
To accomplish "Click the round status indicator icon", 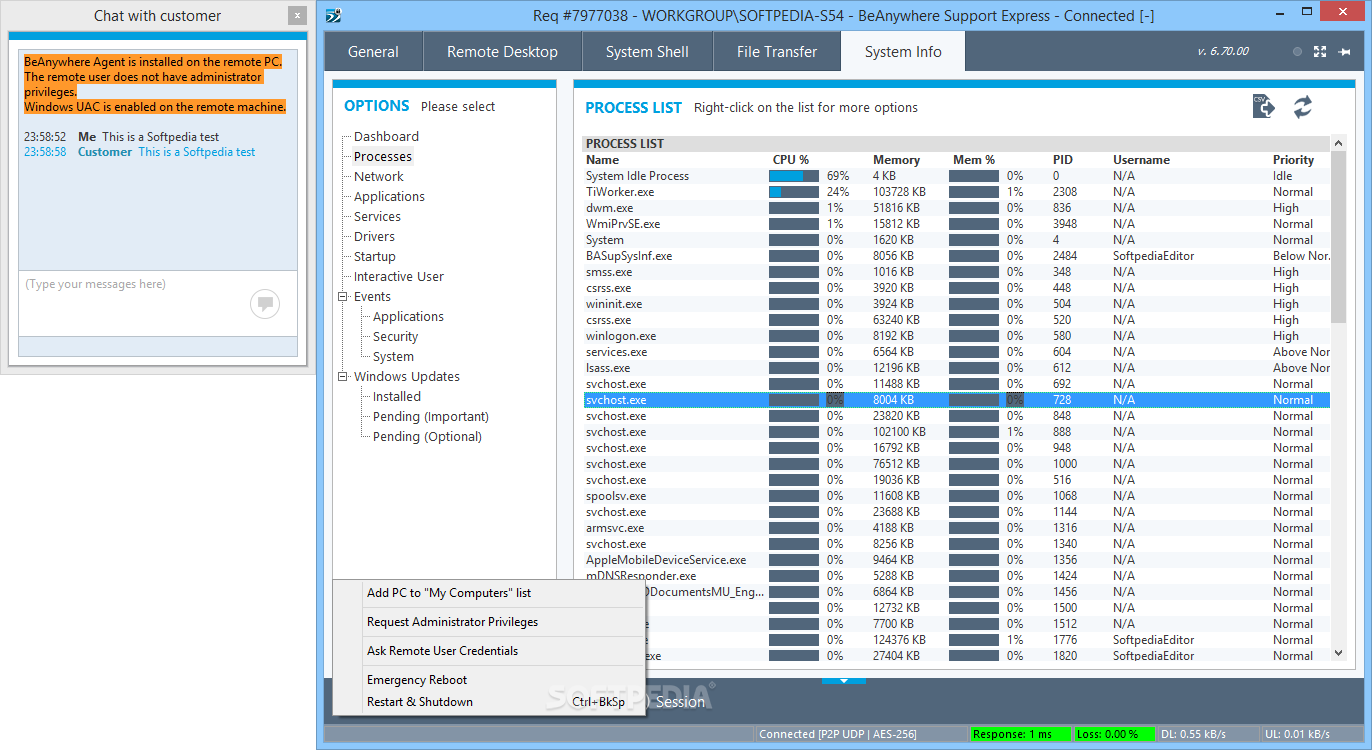I will [1297, 51].
